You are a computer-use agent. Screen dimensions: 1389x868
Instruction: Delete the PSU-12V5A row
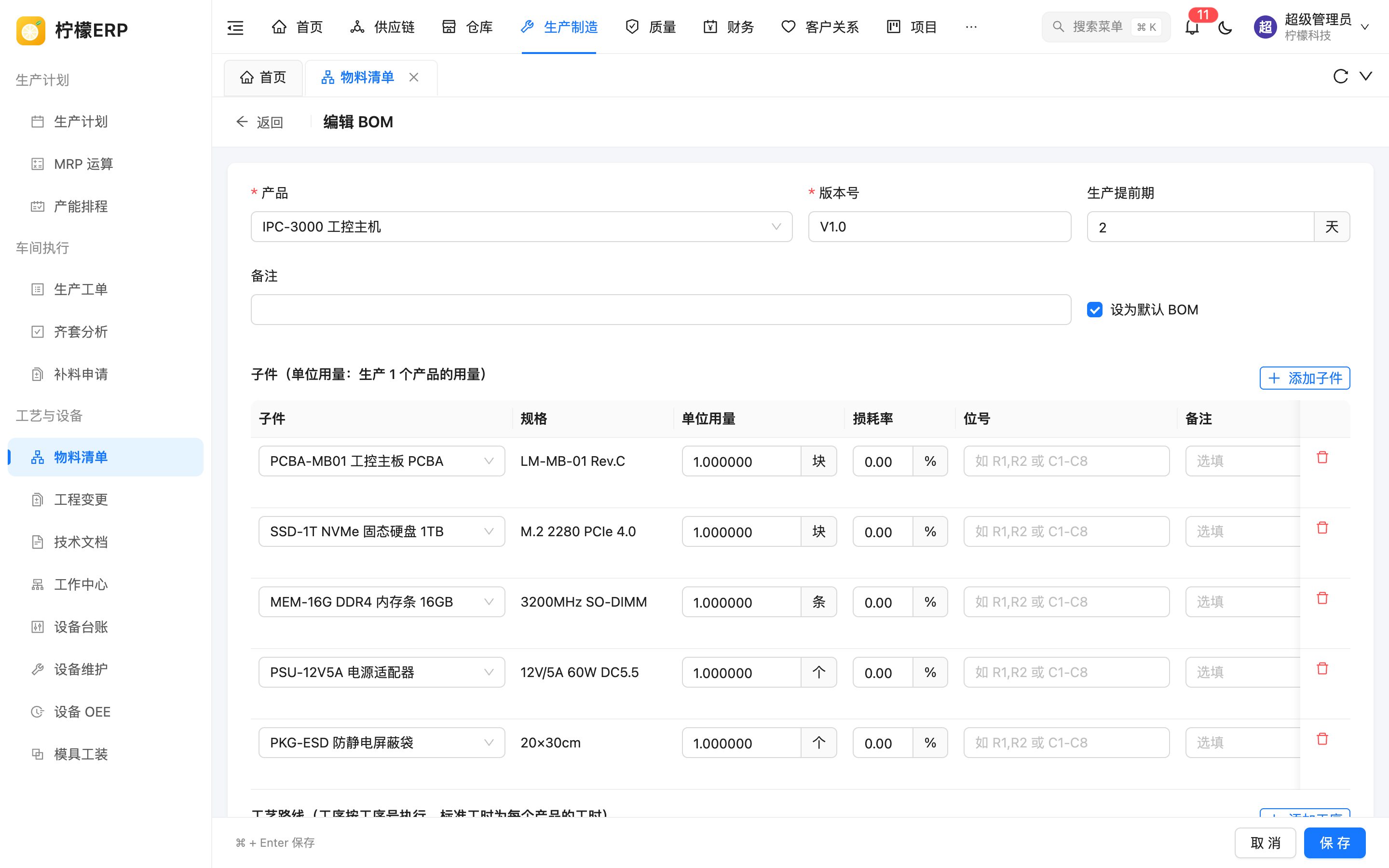1322,668
